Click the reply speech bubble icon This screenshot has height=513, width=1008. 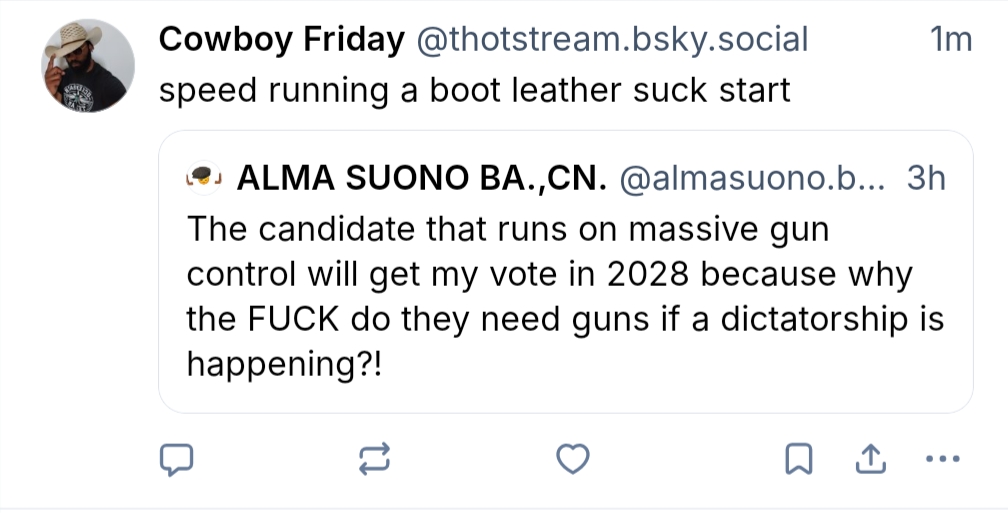pyautogui.click(x=177, y=459)
